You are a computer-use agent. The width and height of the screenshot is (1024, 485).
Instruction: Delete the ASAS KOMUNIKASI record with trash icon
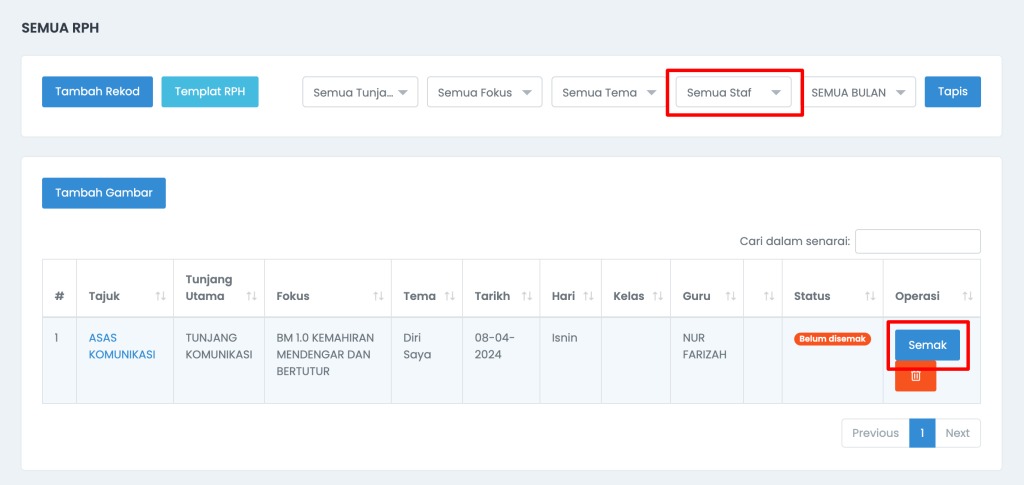(915, 377)
